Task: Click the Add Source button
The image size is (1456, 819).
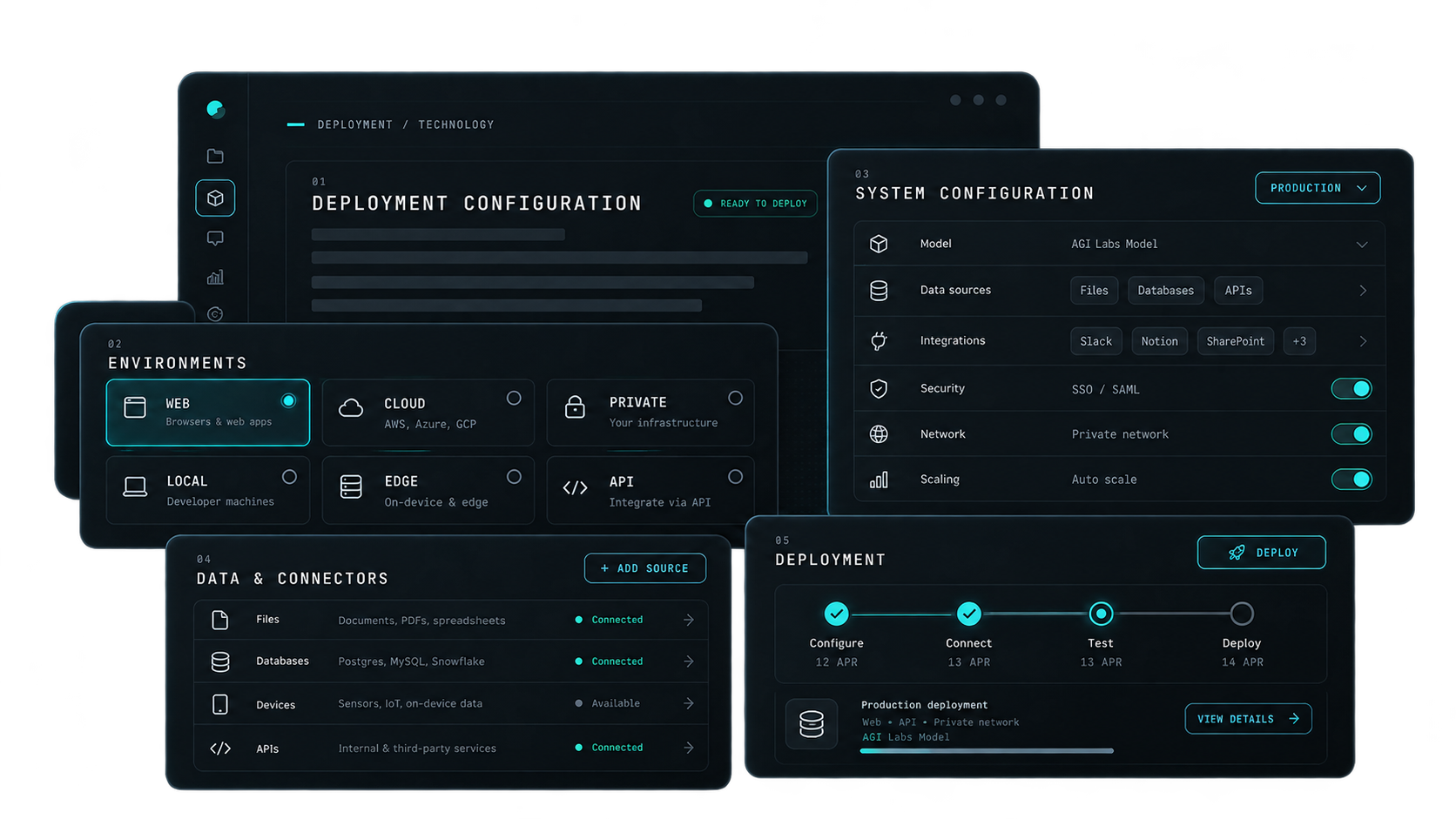Action: point(644,568)
